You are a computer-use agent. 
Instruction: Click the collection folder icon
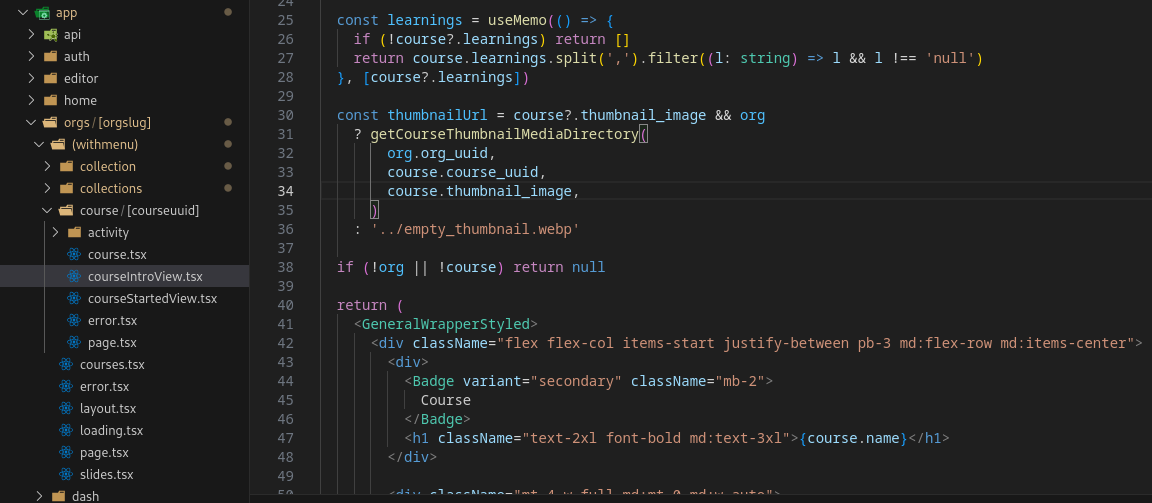67,167
